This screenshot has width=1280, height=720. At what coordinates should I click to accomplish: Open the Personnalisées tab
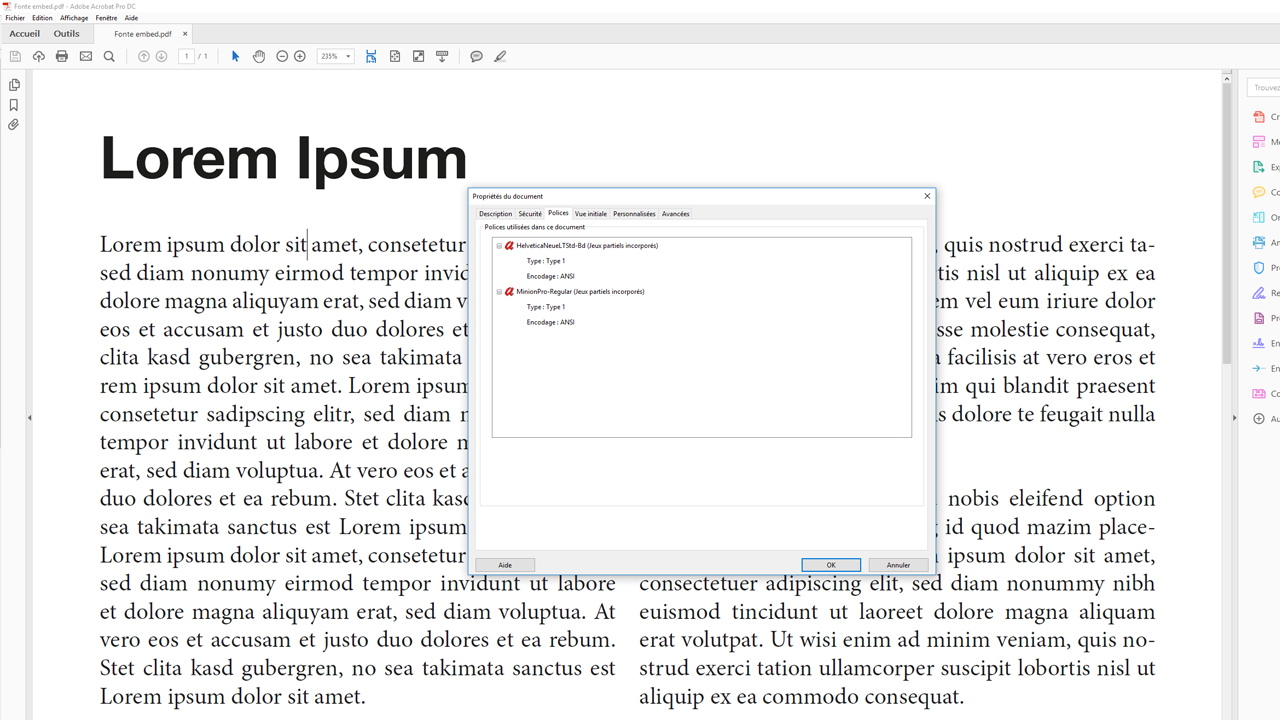(x=634, y=214)
